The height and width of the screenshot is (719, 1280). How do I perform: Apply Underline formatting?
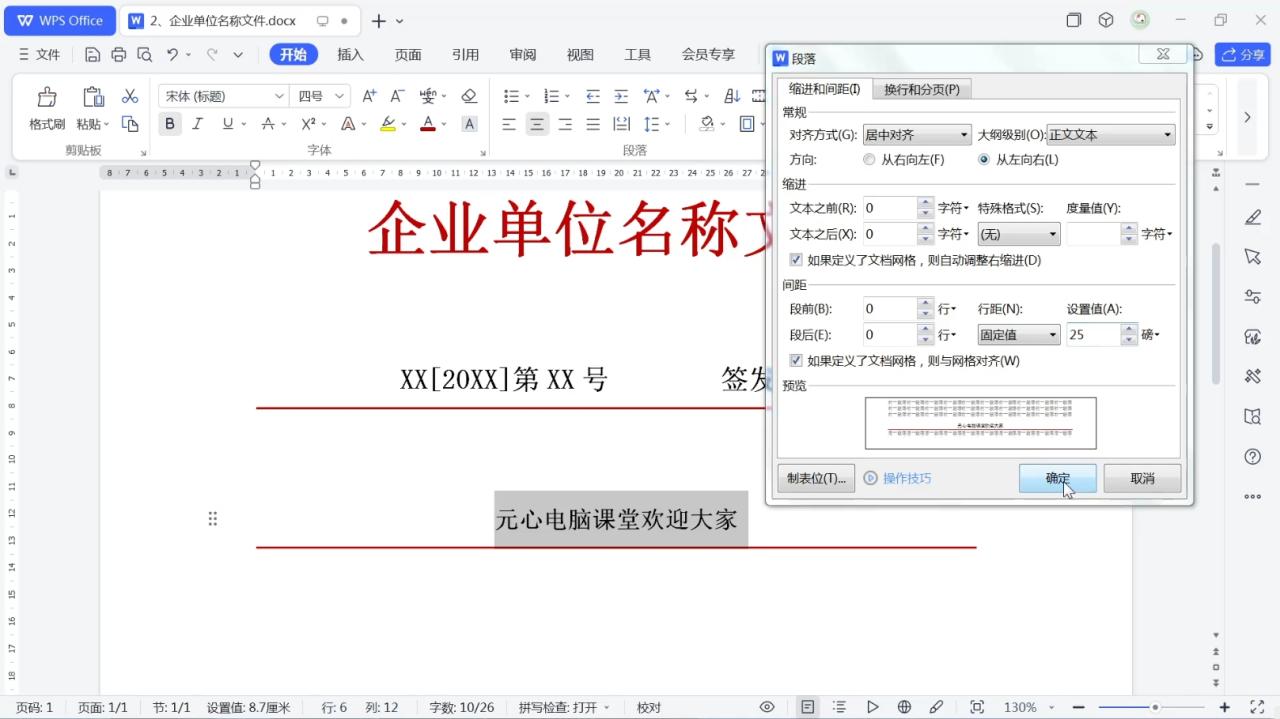point(228,124)
